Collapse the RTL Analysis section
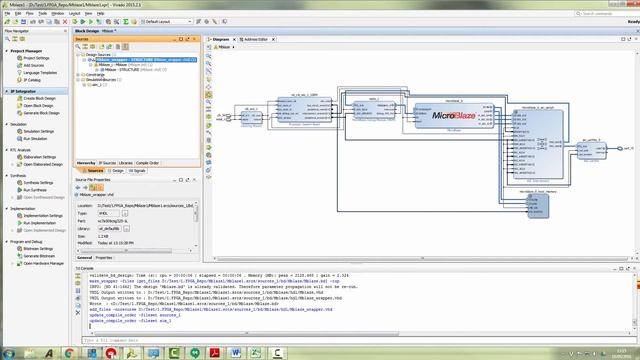640x360 pixels. pos(7,150)
